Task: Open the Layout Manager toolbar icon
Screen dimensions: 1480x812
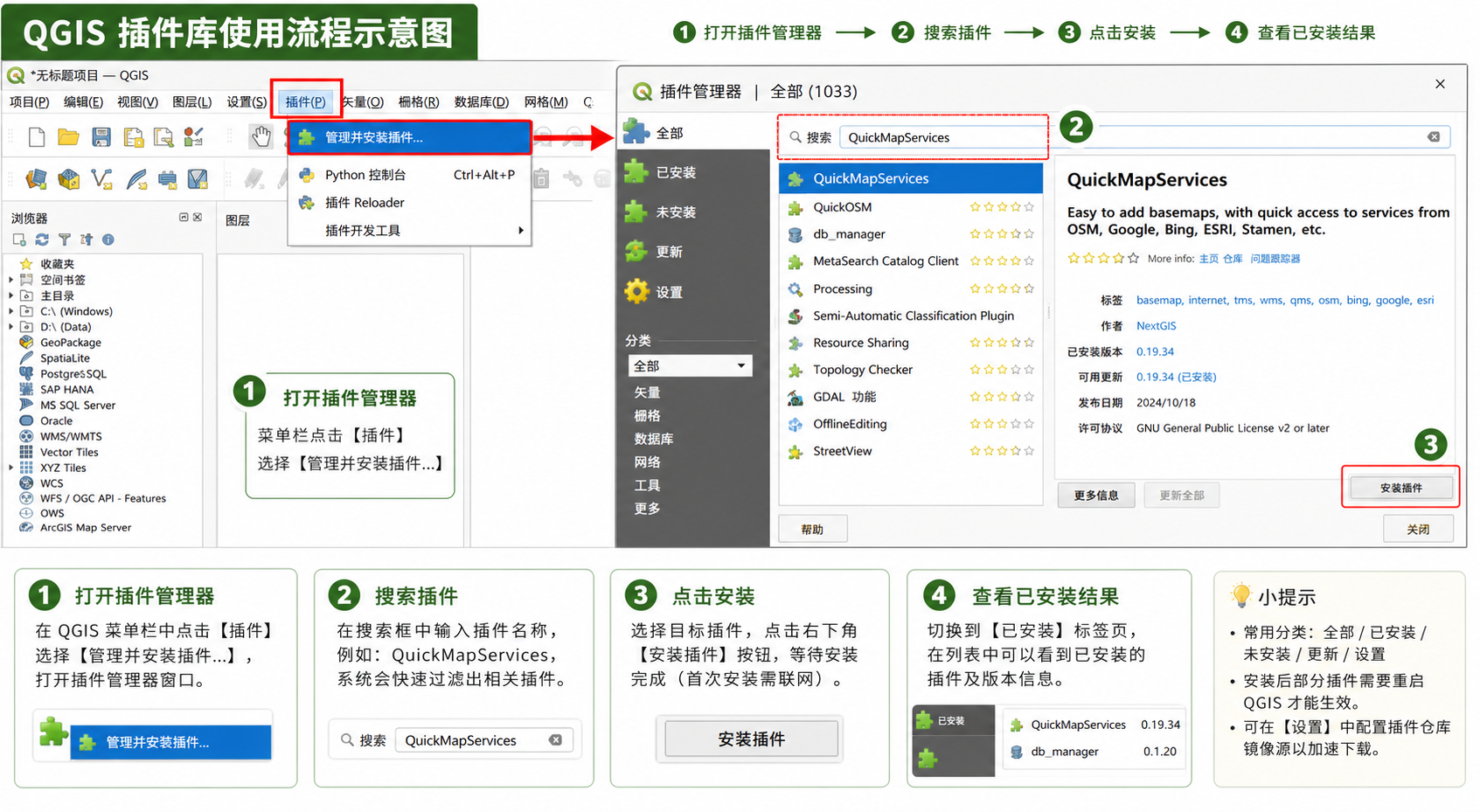Action: (x=163, y=136)
